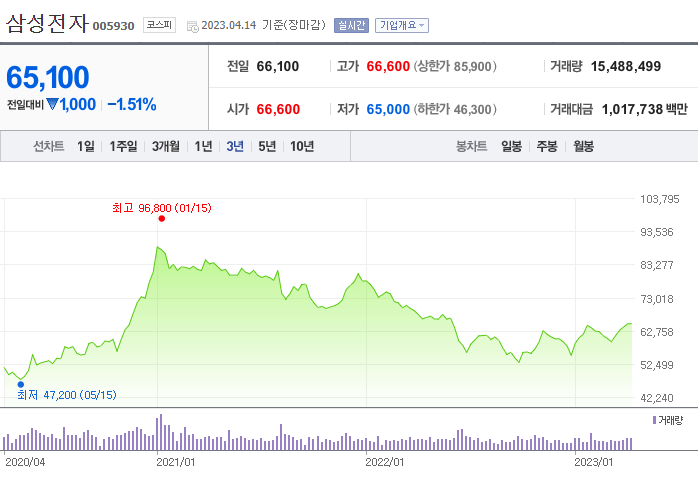Image resolution: width=698 pixels, height=490 pixels.
Task: Select the 1일 line chart tab
Action: [86, 146]
